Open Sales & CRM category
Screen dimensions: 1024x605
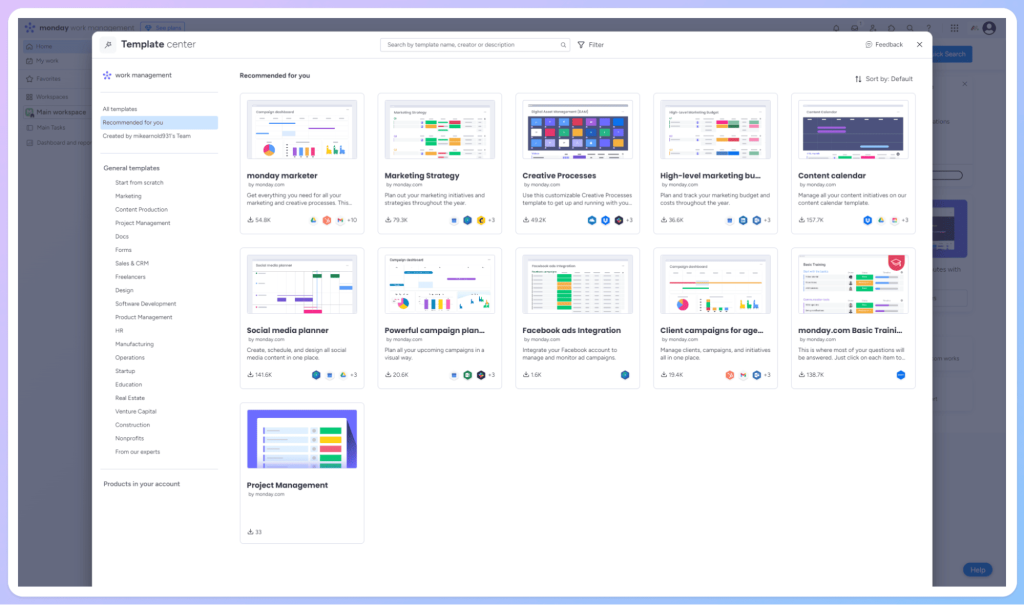pos(132,263)
